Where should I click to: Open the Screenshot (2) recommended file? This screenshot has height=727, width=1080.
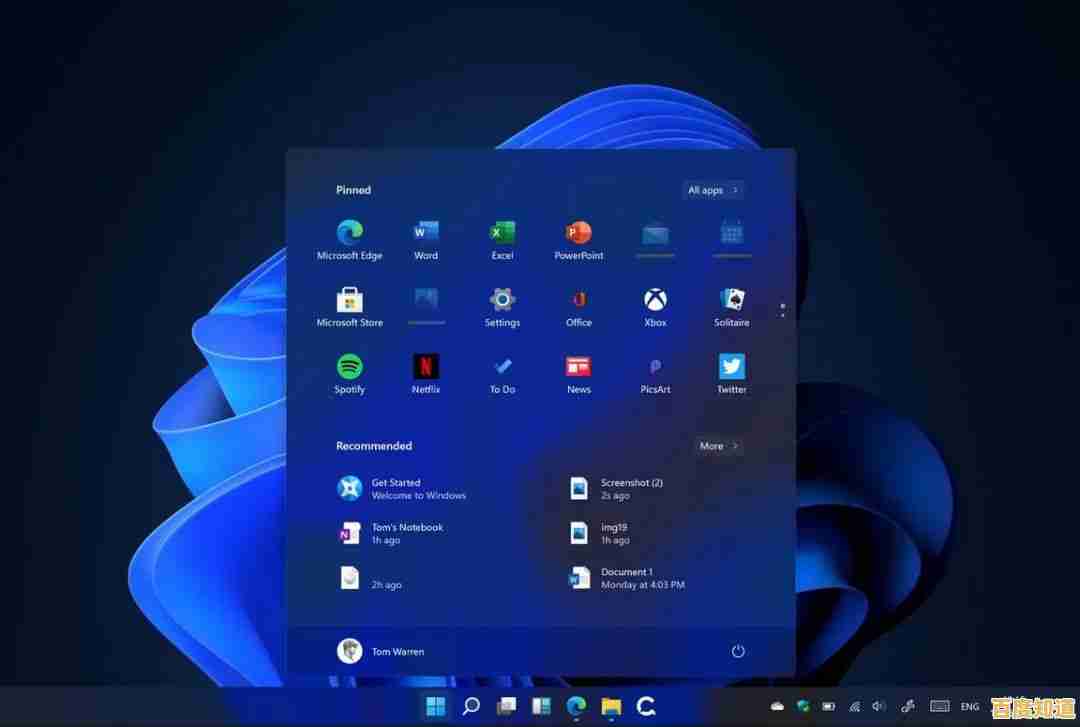(x=624, y=488)
